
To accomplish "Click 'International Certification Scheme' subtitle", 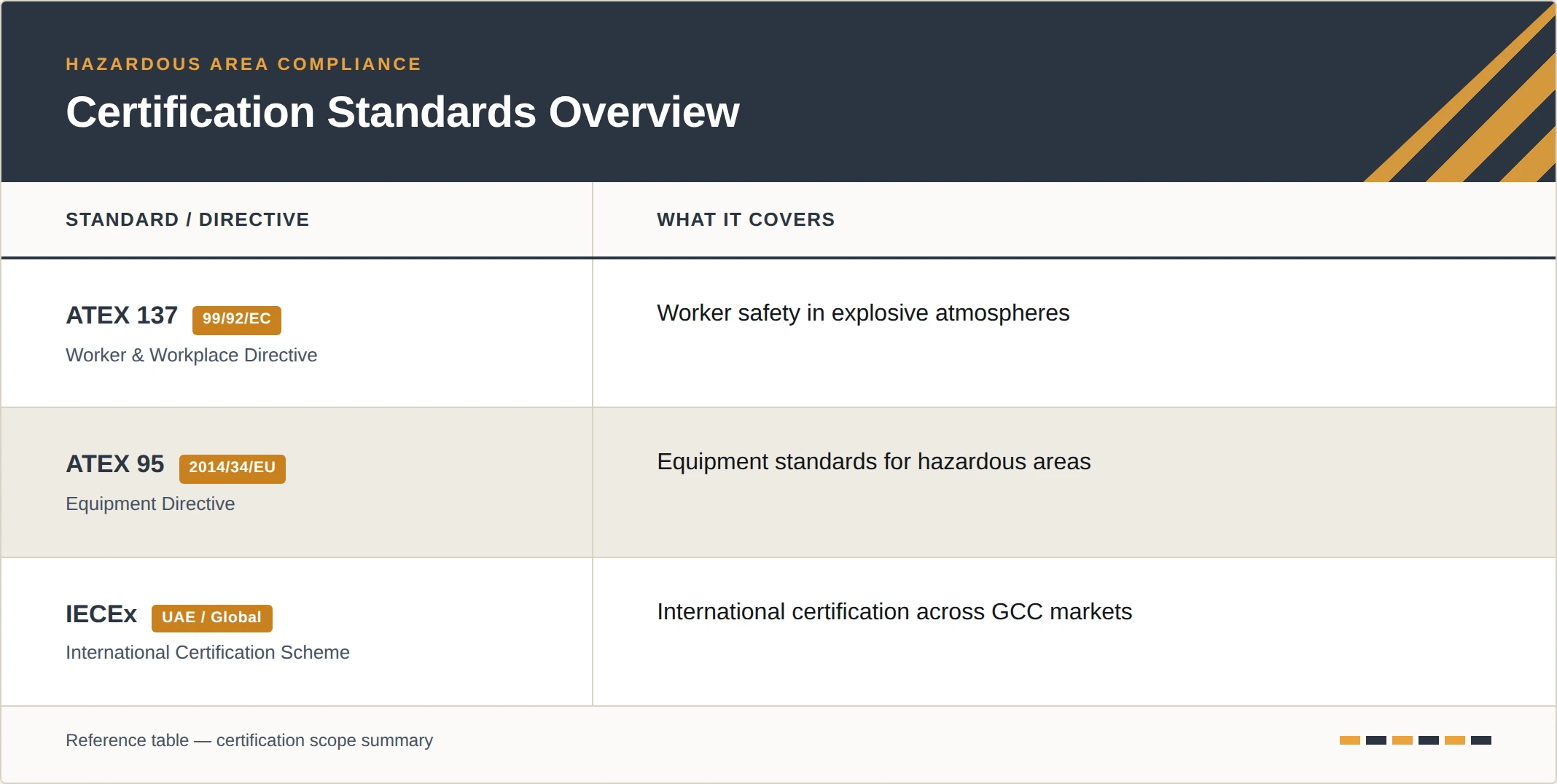I will coord(208,652).
